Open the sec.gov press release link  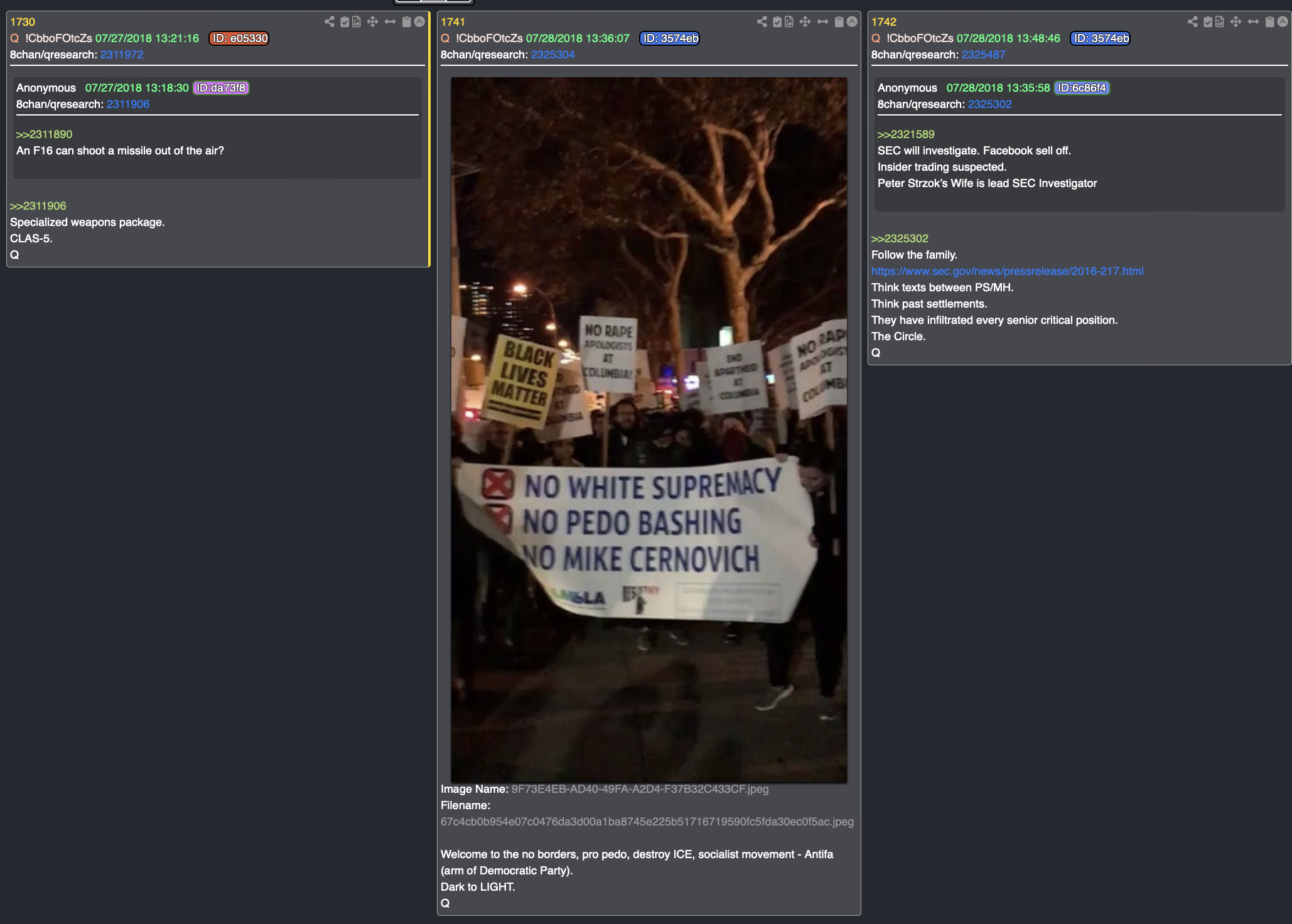coord(1007,271)
